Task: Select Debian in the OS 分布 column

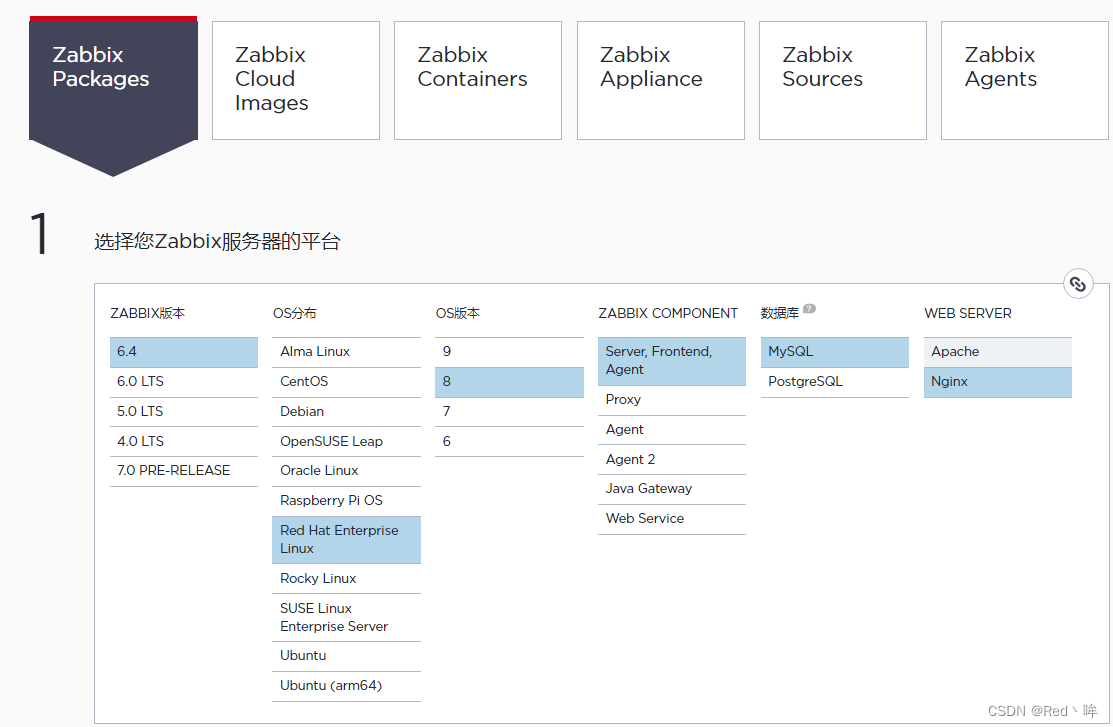Action: [x=346, y=411]
